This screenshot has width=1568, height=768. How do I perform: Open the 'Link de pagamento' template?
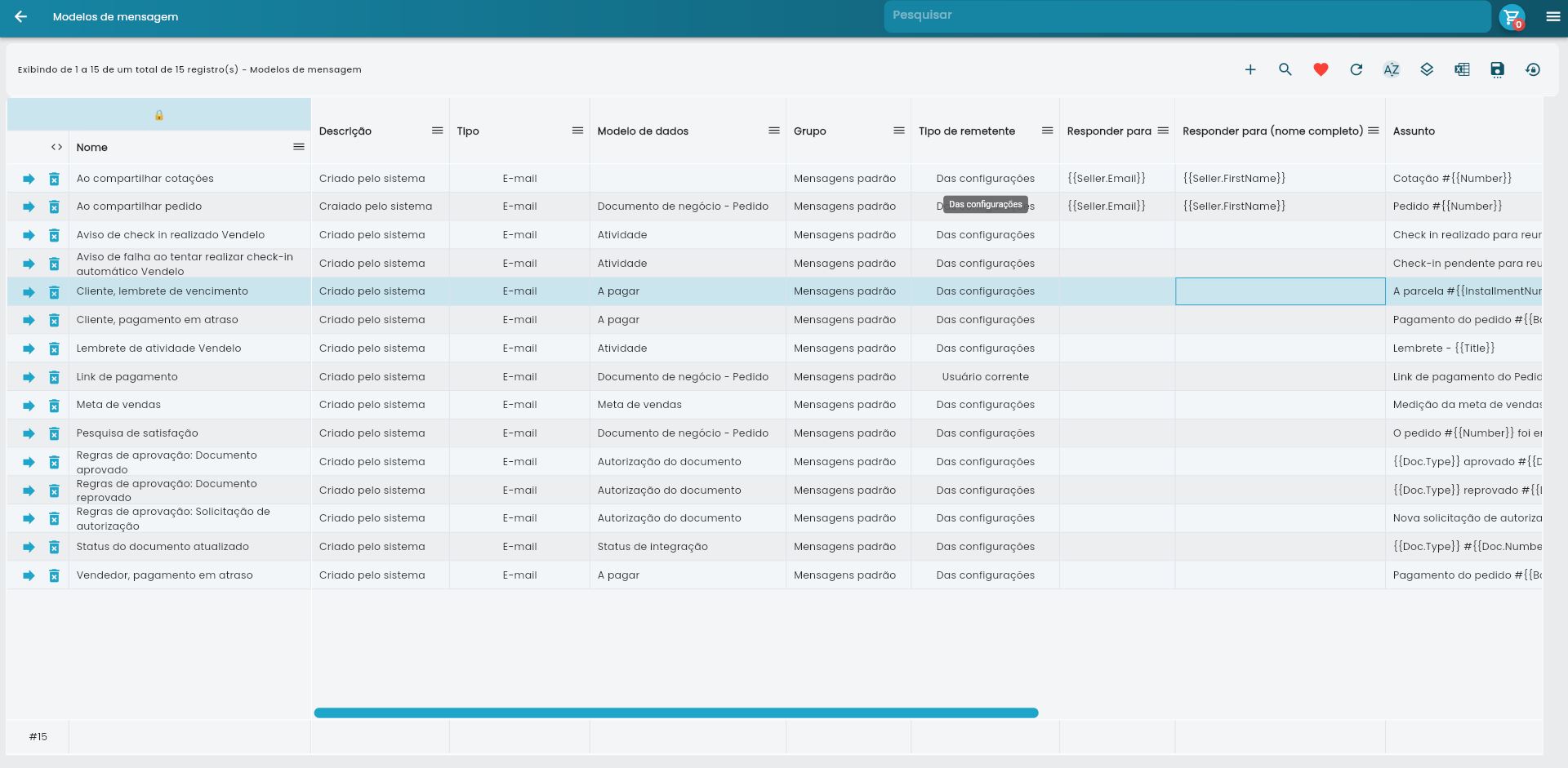pos(29,377)
